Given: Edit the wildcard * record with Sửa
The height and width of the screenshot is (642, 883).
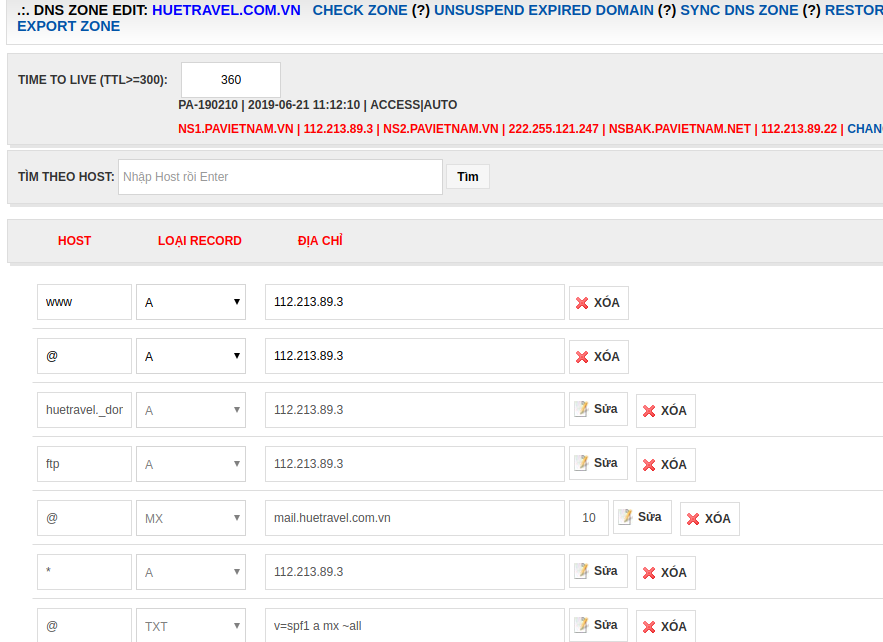Looking at the screenshot, I should (598, 571).
